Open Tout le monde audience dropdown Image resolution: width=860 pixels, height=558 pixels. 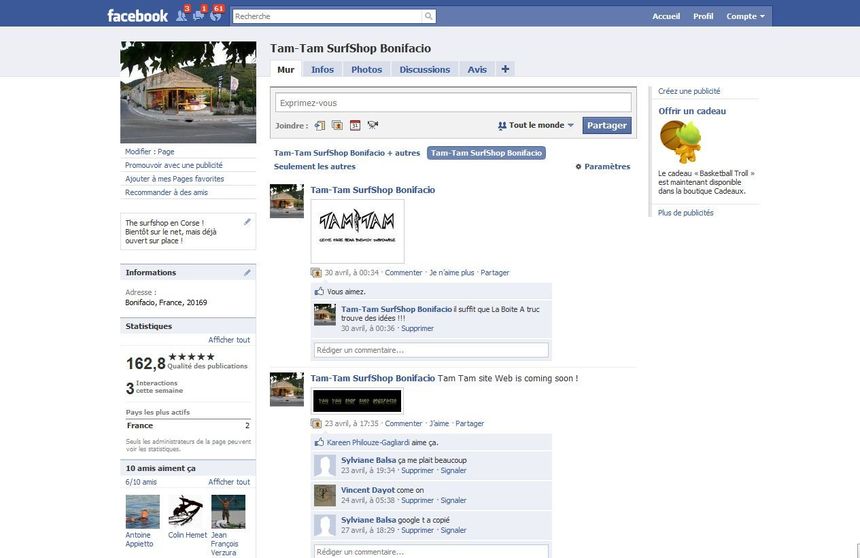pyautogui.click(x=535, y=125)
